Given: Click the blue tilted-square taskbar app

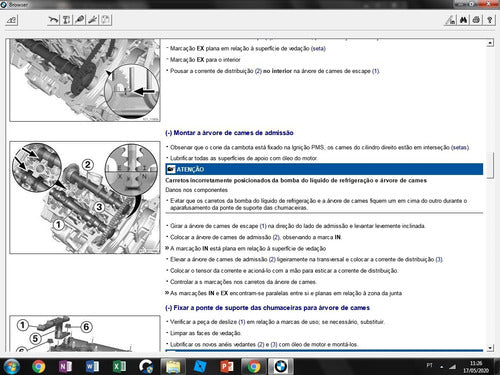Looking at the screenshot, I should [x=200, y=366].
